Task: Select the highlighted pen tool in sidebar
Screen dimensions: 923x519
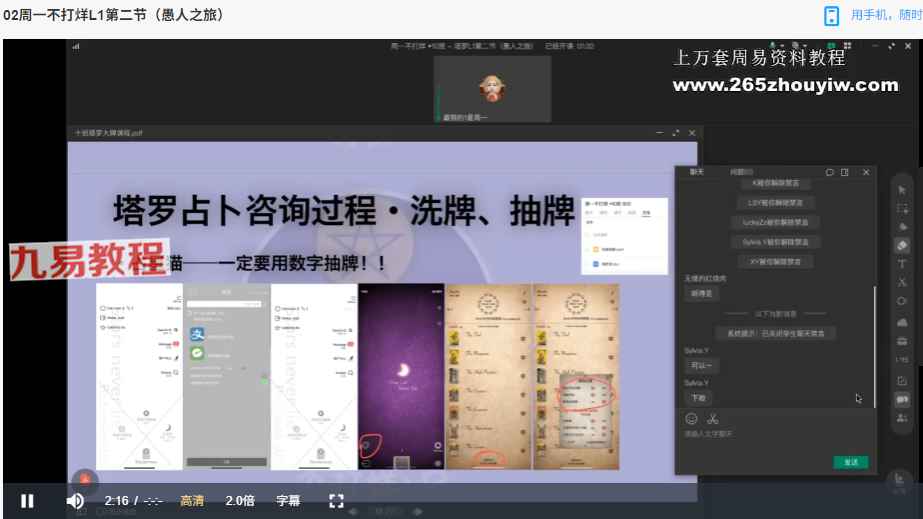Action: point(903,246)
